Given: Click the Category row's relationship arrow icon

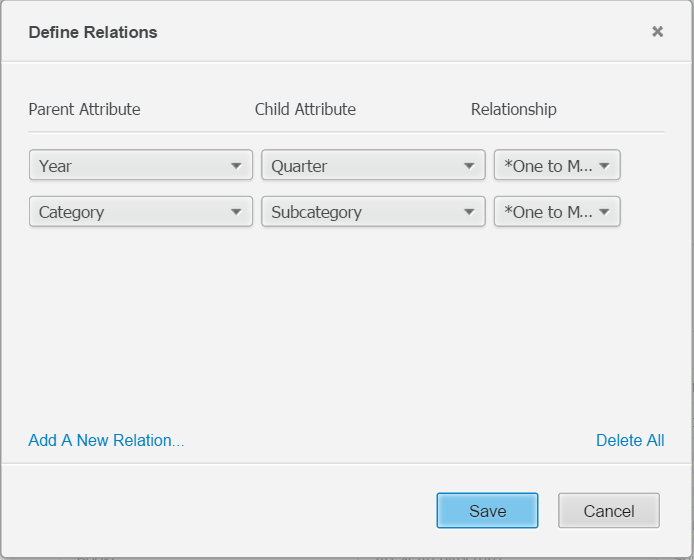Looking at the screenshot, I should [x=604, y=212].
